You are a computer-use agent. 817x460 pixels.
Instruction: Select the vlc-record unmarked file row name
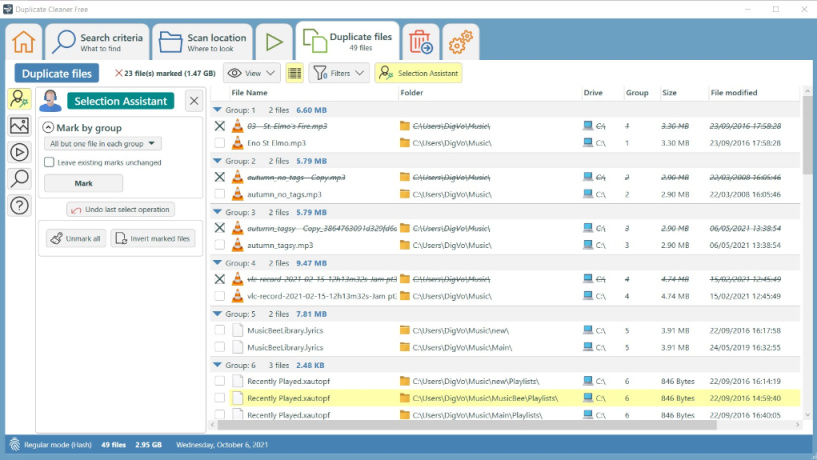pyautogui.click(x=321, y=296)
